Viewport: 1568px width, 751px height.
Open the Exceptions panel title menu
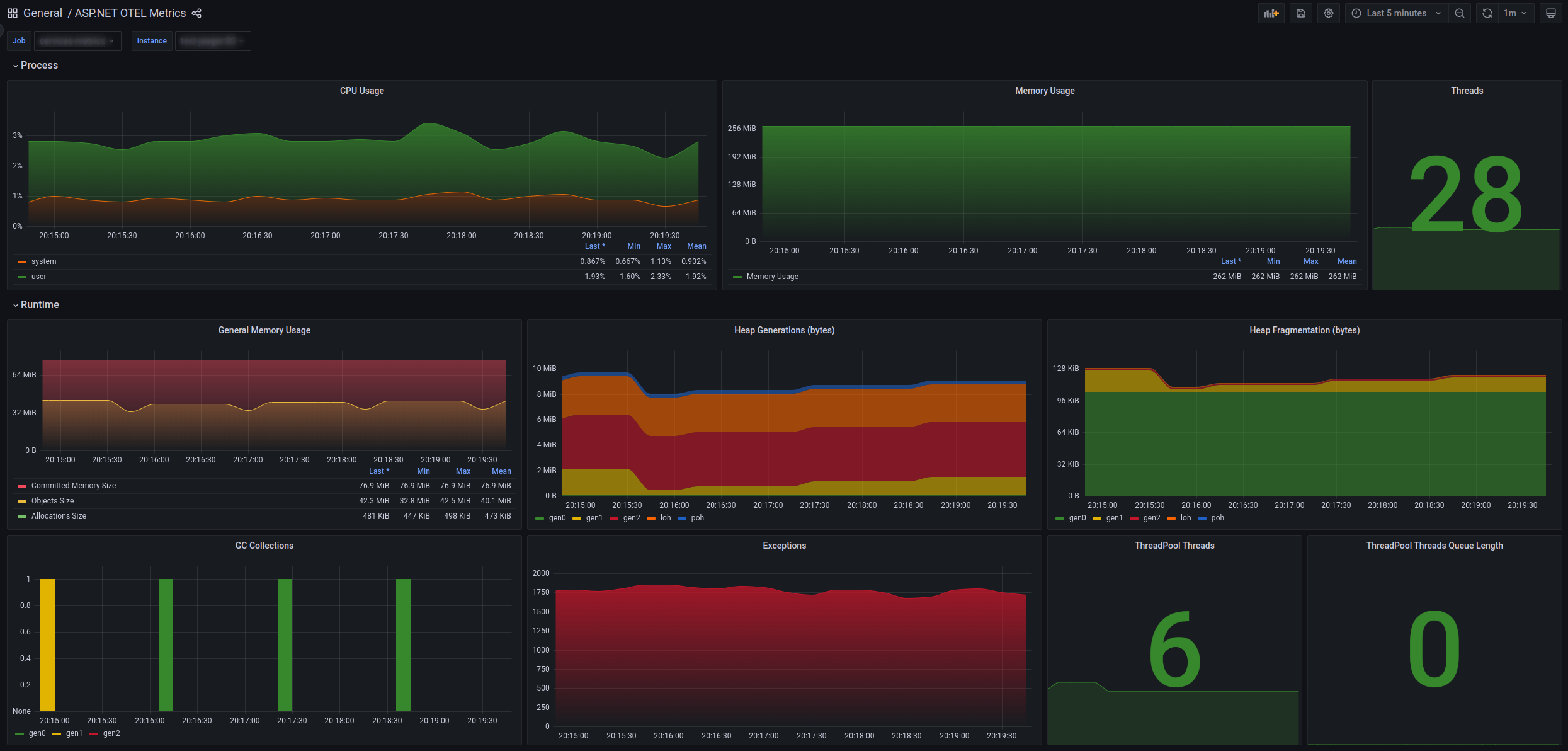point(784,546)
